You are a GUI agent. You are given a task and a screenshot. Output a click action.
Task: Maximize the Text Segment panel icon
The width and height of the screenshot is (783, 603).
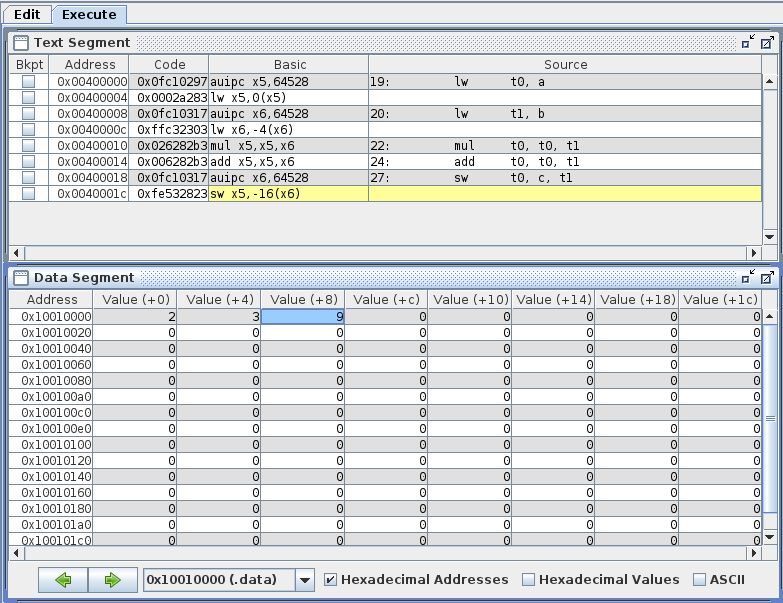(x=767, y=43)
